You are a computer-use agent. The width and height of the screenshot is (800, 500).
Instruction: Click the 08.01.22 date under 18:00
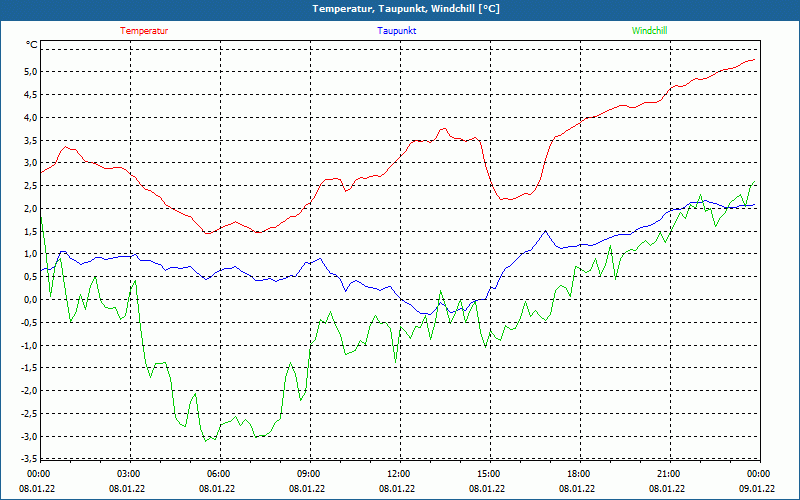(x=577, y=488)
